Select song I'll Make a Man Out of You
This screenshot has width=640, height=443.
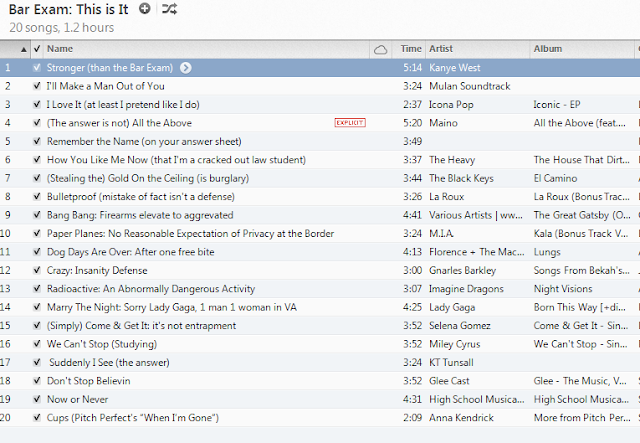[x=106, y=86]
